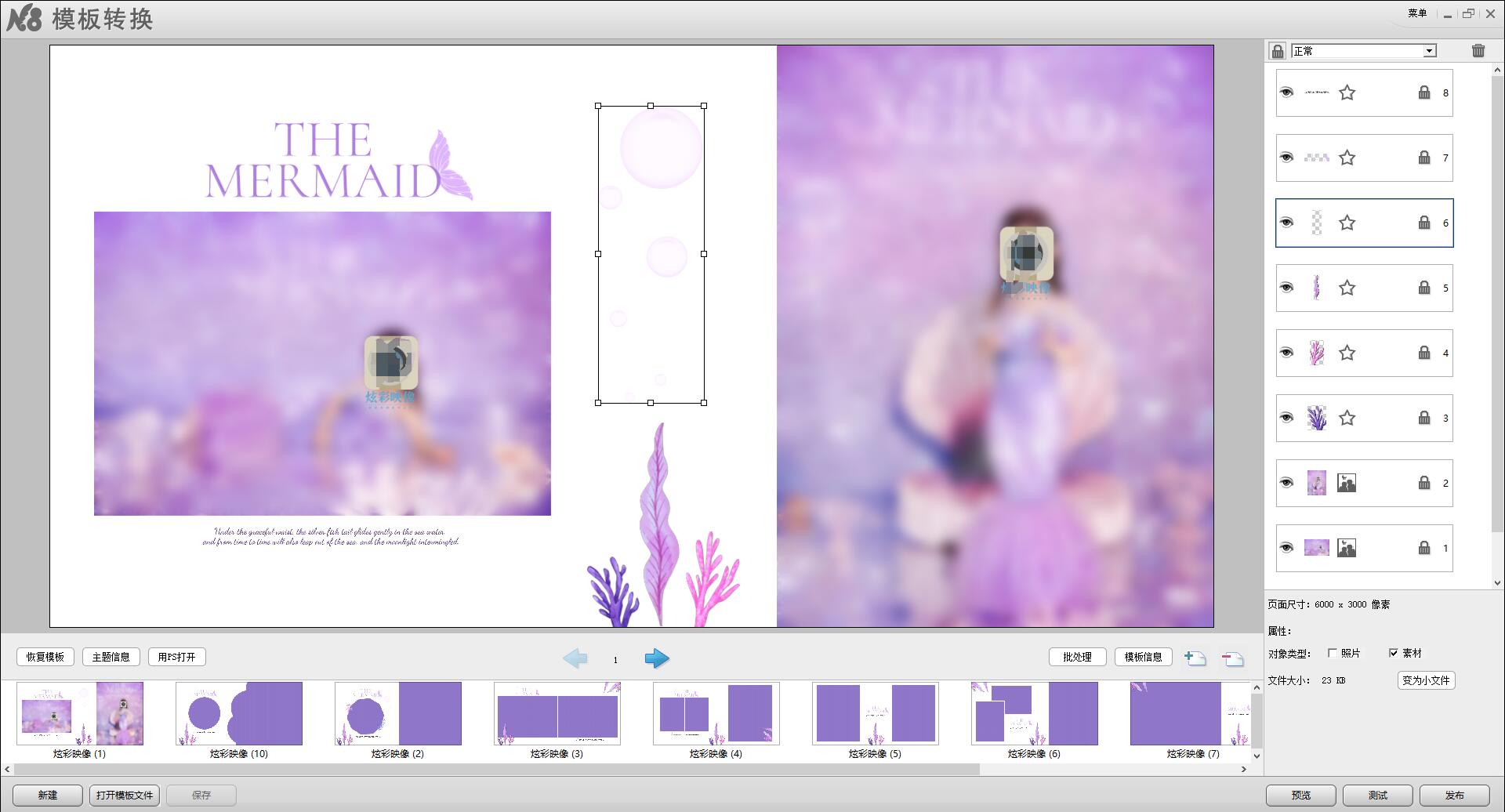1505x812 pixels.
Task: Click the 发布 button
Action: click(1454, 795)
